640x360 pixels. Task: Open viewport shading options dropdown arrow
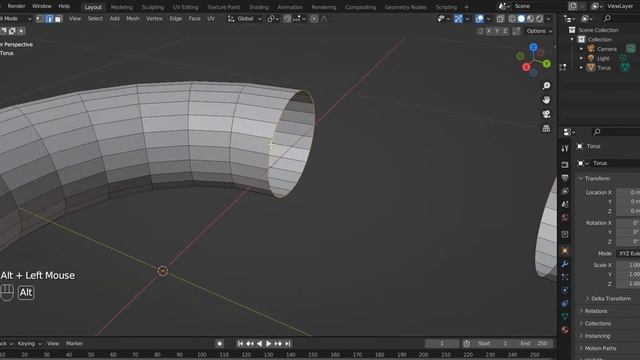[x=549, y=19]
